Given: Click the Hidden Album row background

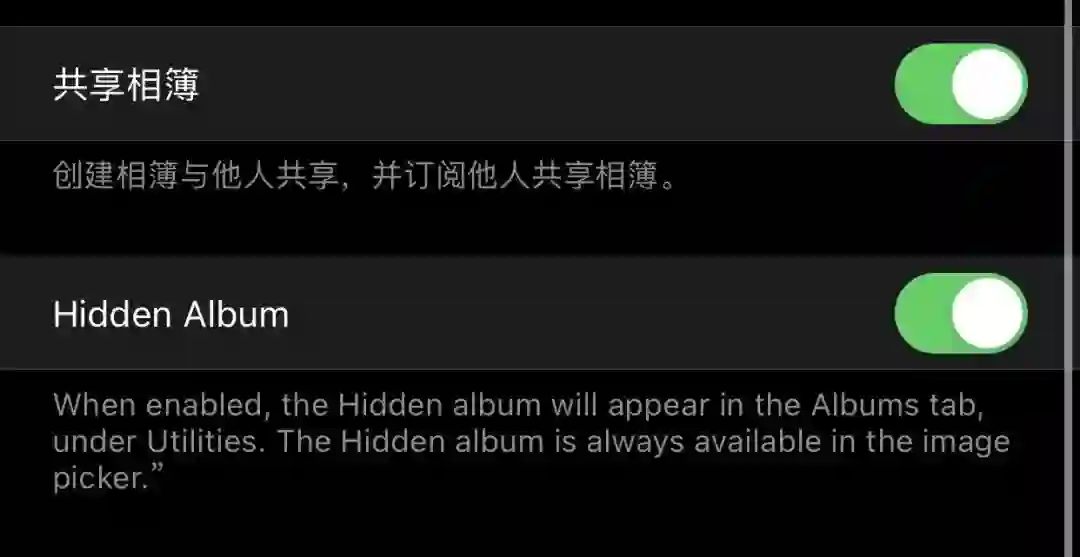Looking at the screenshot, I should [x=532, y=313].
